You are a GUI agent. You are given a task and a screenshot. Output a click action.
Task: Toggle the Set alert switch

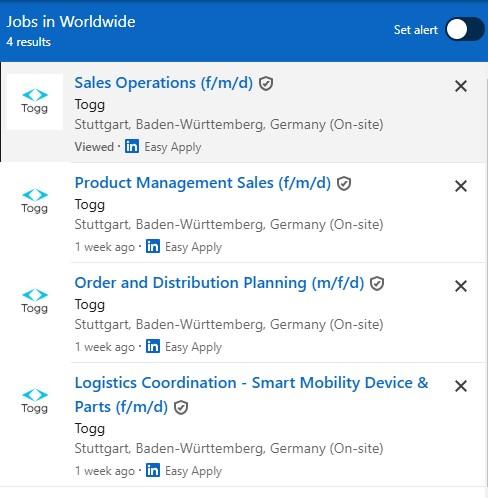coord(465,30)
